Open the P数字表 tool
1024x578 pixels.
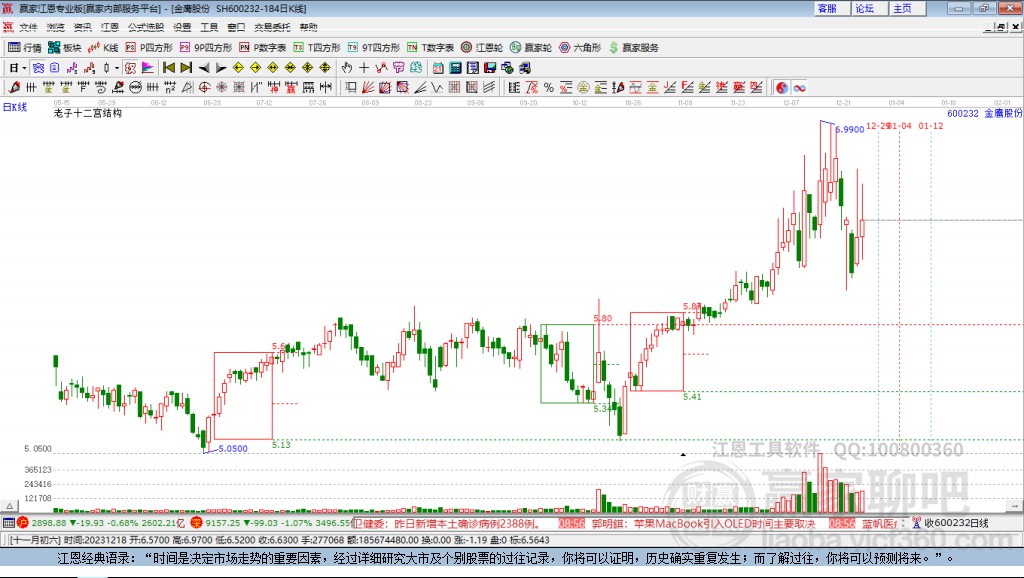[263, 48]
